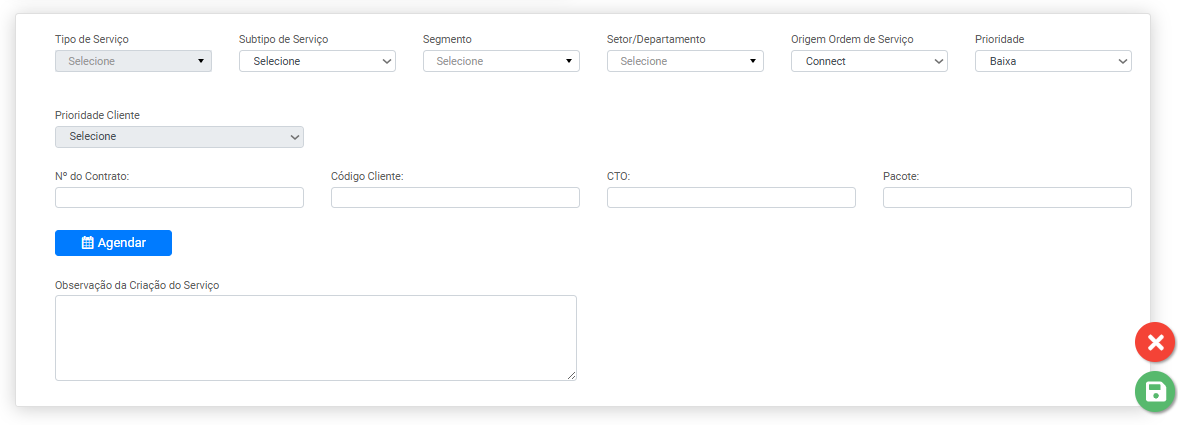Click inside Observação da Criação do Serviço textarea
1178x425 pixels.
[x=315, y=337]
